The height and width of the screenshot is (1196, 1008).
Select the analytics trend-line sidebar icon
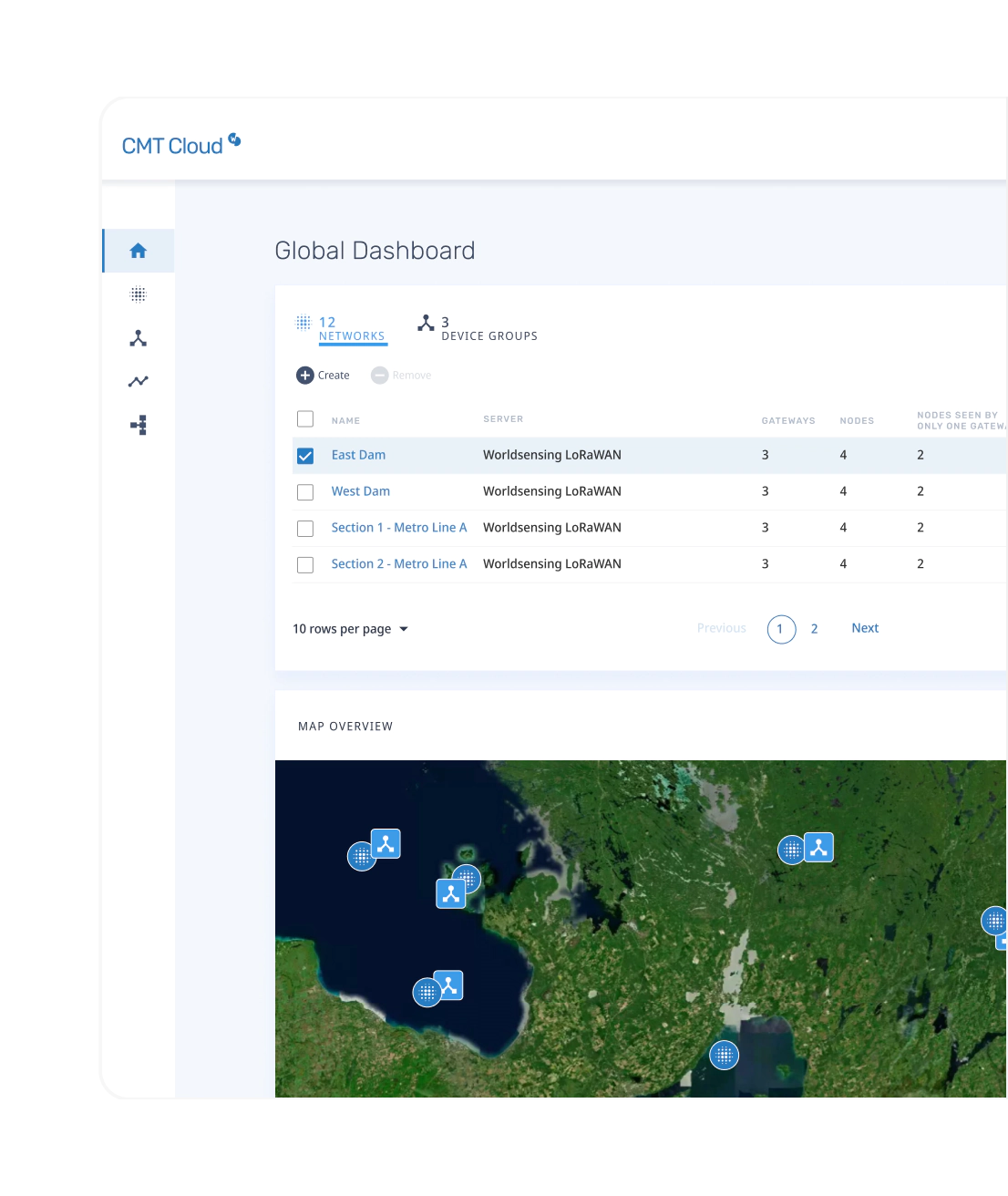click(x=138, y=381)
